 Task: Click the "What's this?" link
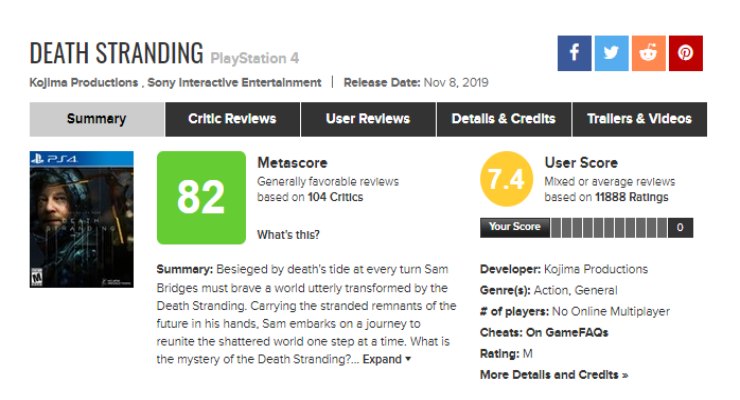point(288,235)
